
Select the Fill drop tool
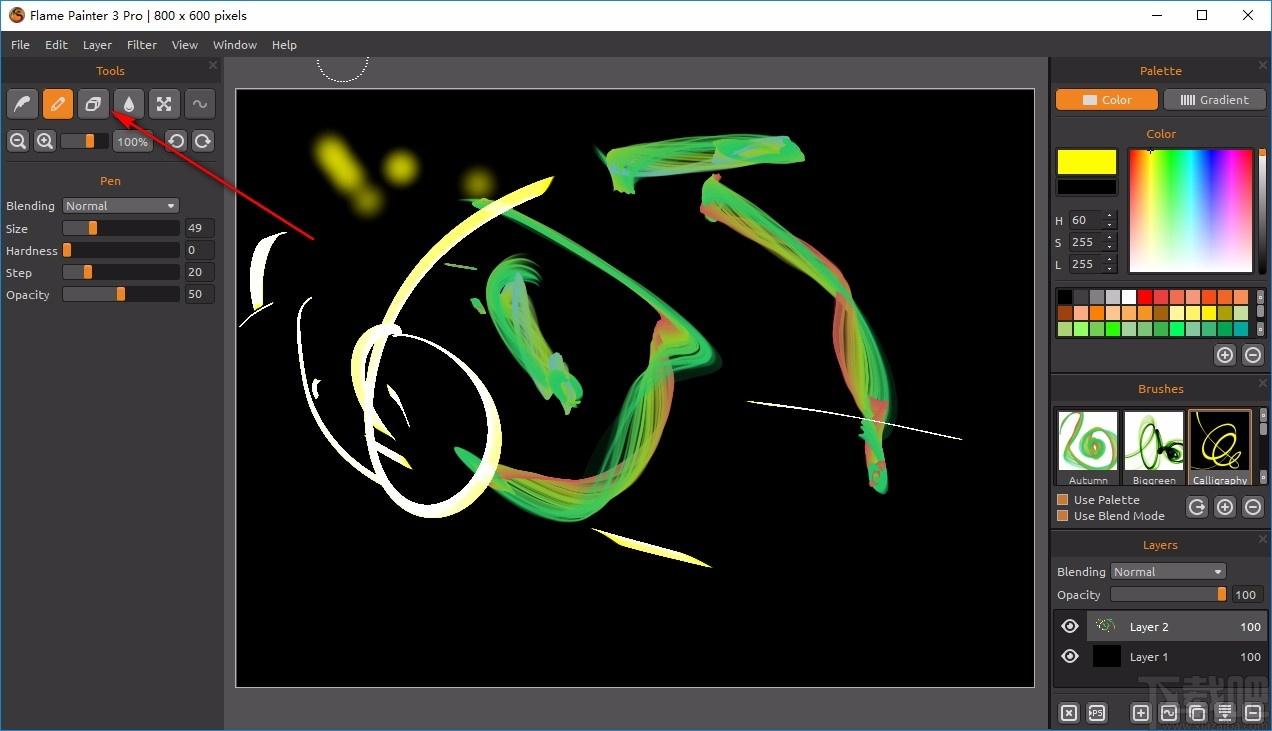tap(129, 103)
